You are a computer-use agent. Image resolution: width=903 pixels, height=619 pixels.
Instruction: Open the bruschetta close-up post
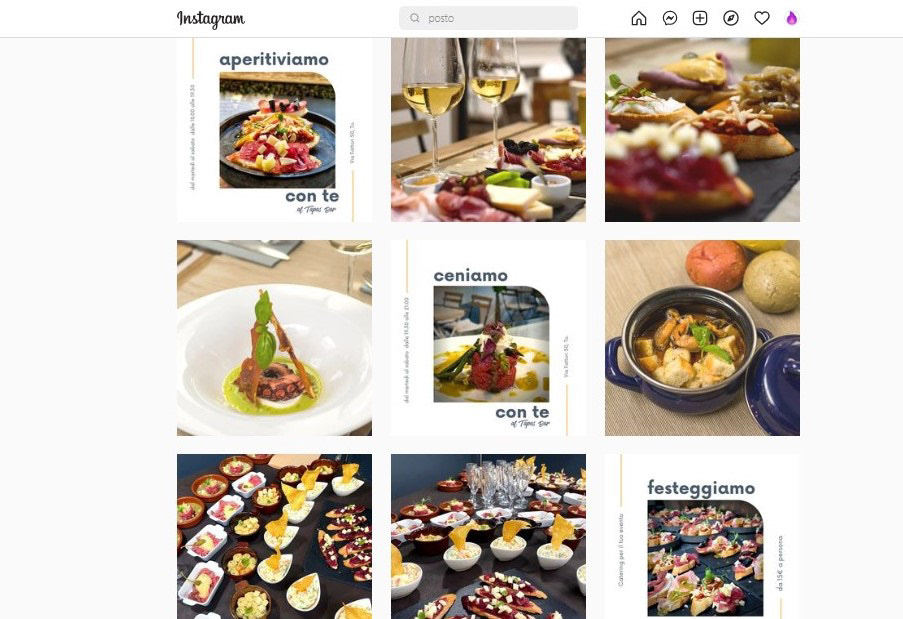(x=702, y=130)
